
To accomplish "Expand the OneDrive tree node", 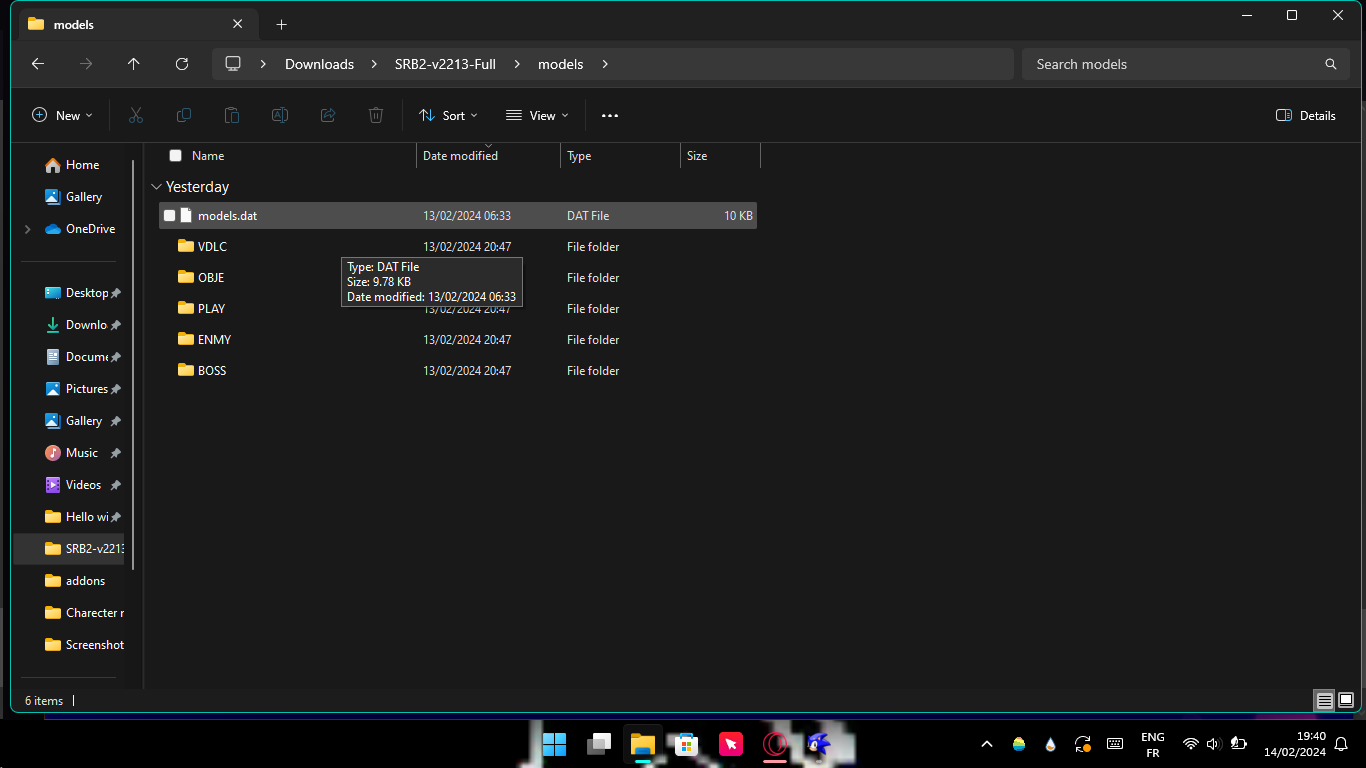I will (x=28, y=229).
